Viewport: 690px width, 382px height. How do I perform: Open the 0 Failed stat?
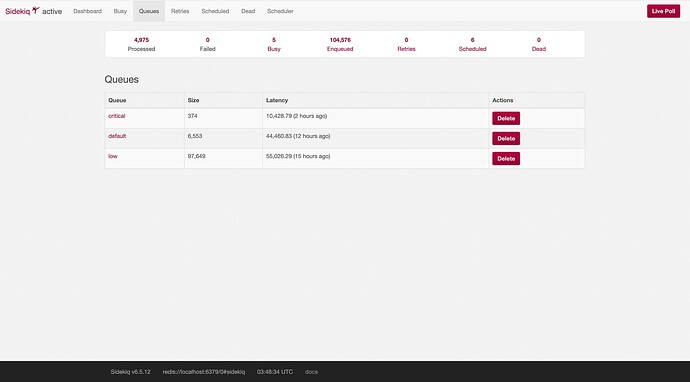208,44
